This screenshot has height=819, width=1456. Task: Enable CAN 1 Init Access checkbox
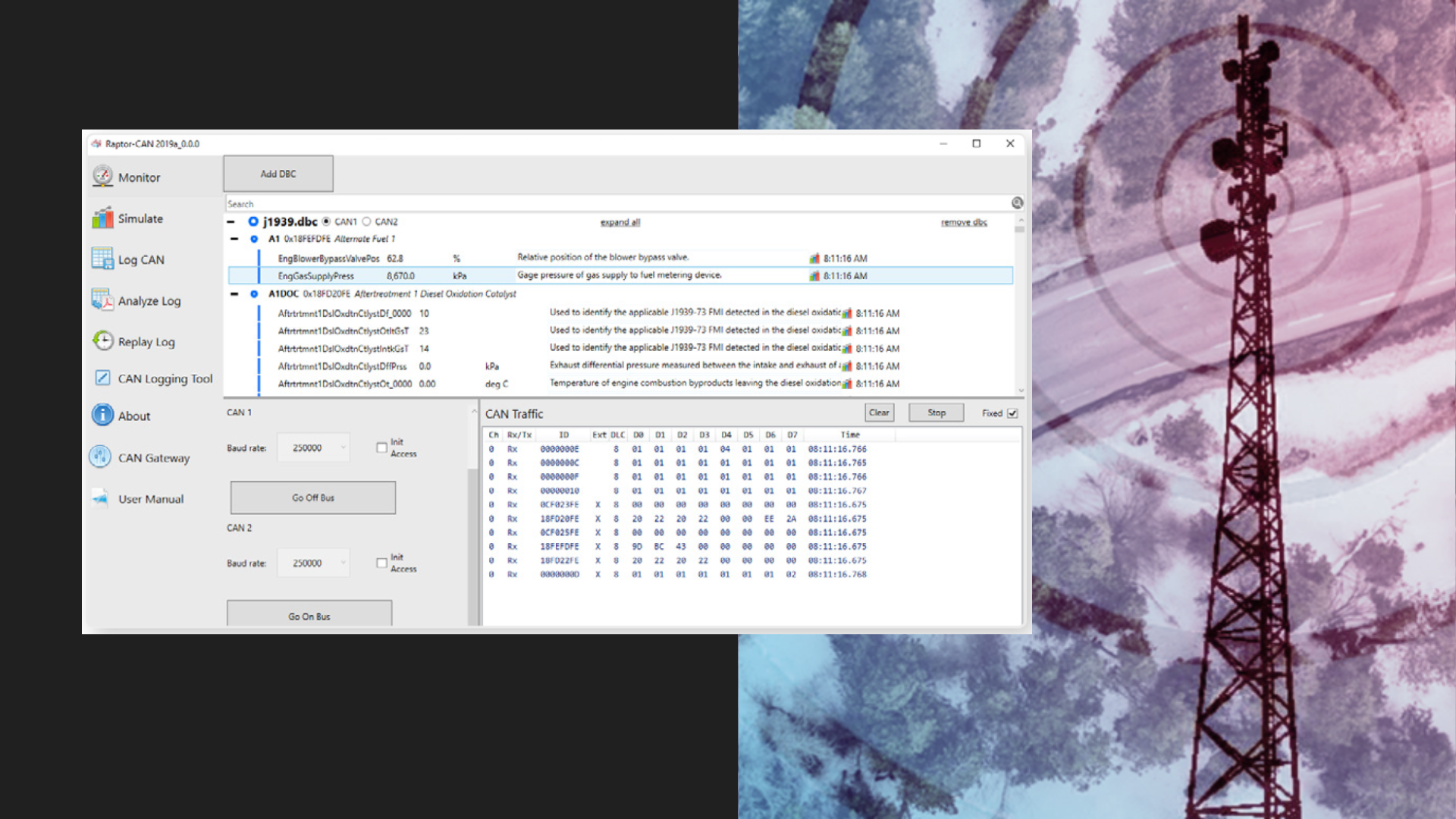[381, 447]
